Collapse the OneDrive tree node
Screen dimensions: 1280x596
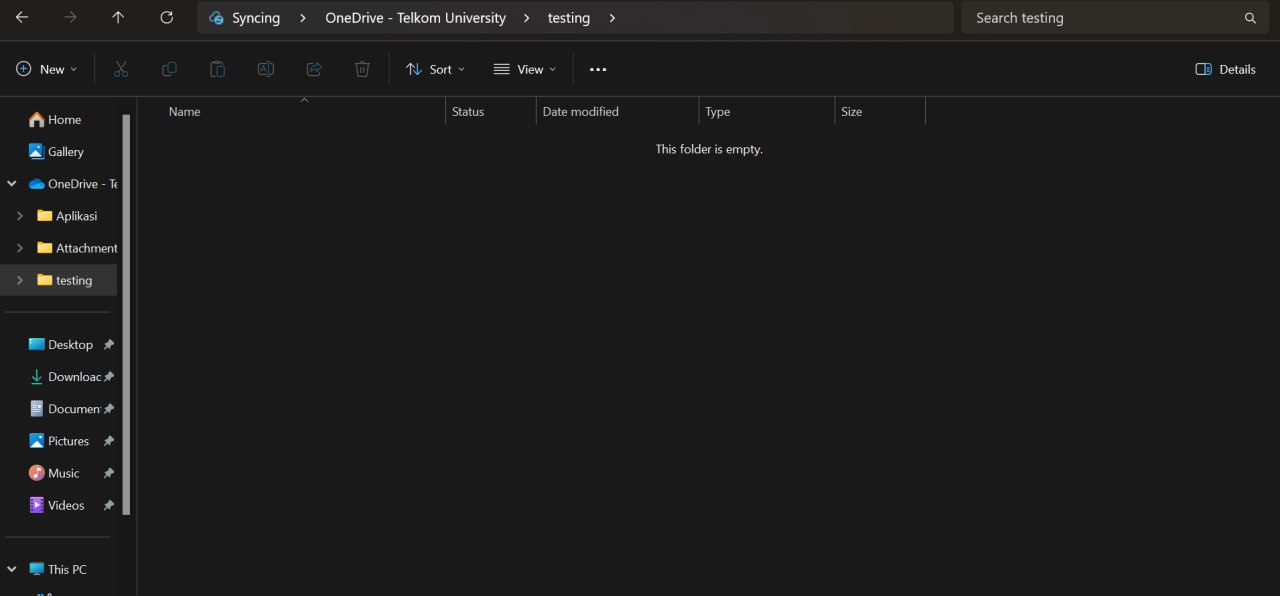click(12, 183)
